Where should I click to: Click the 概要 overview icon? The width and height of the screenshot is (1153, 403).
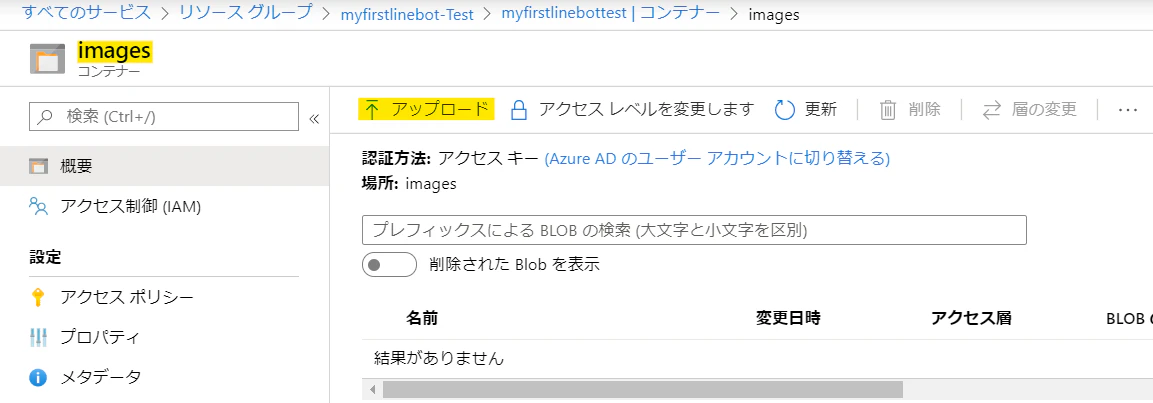pyautogui.click(x=38, y=166)
